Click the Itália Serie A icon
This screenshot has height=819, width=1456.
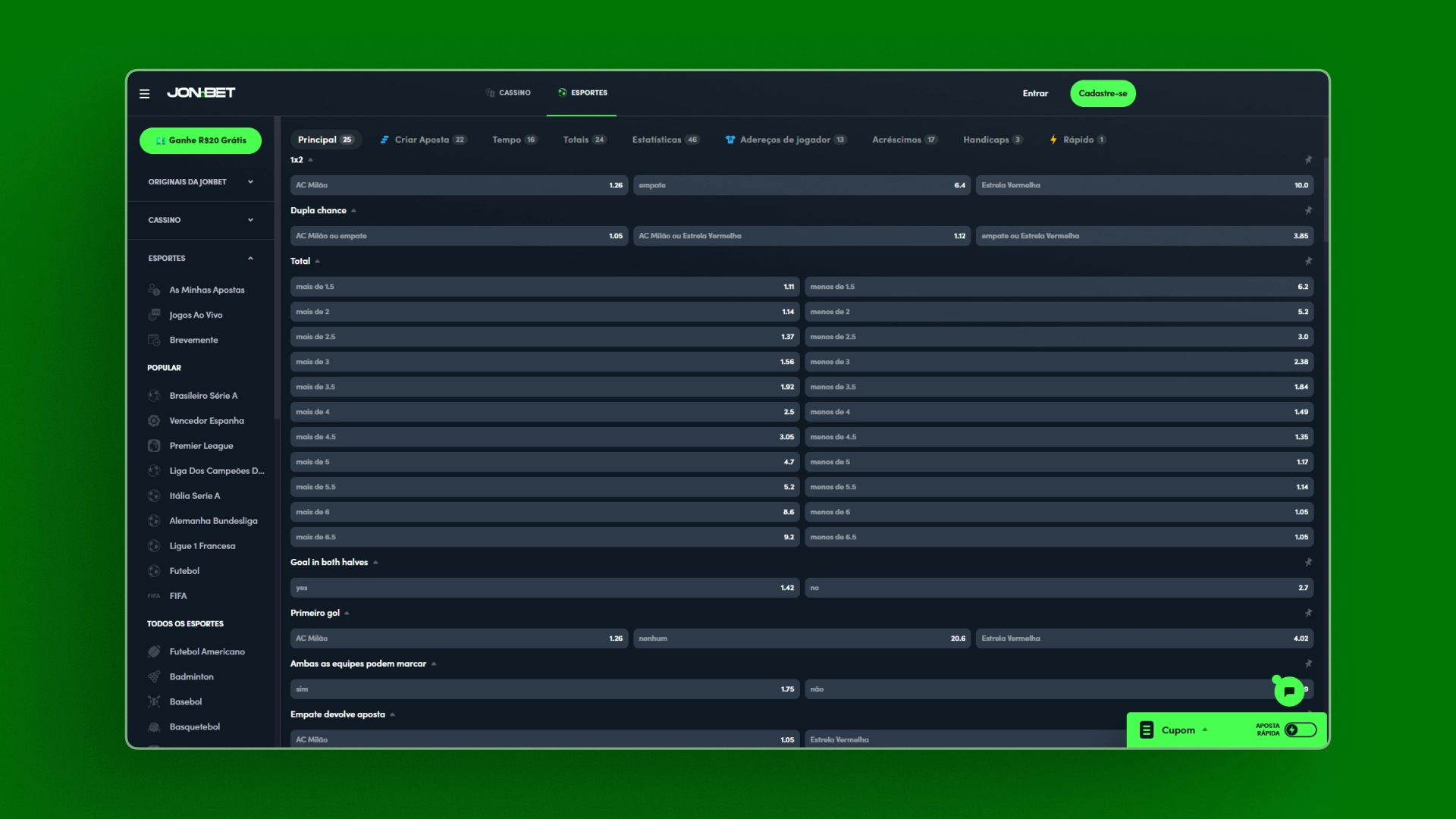(154, 496)
